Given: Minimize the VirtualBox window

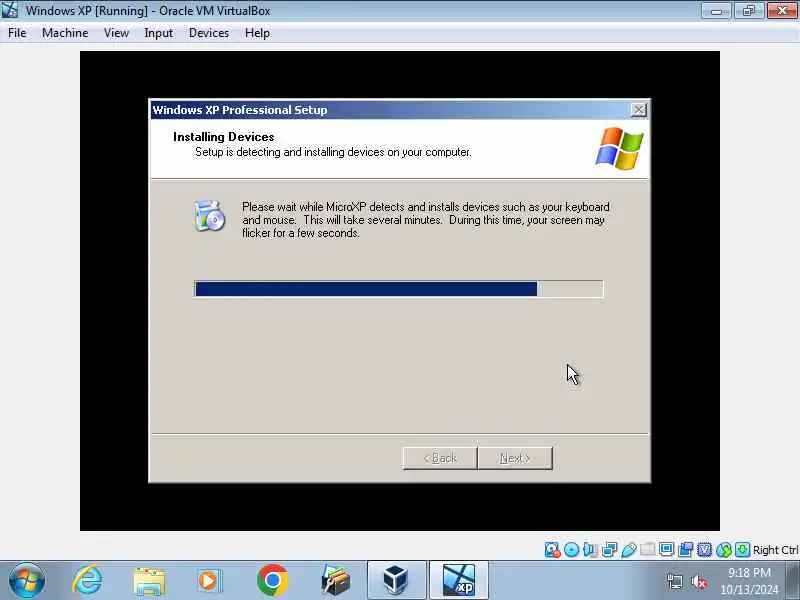Looking at the screenshot, I should [x=716, y=10].
